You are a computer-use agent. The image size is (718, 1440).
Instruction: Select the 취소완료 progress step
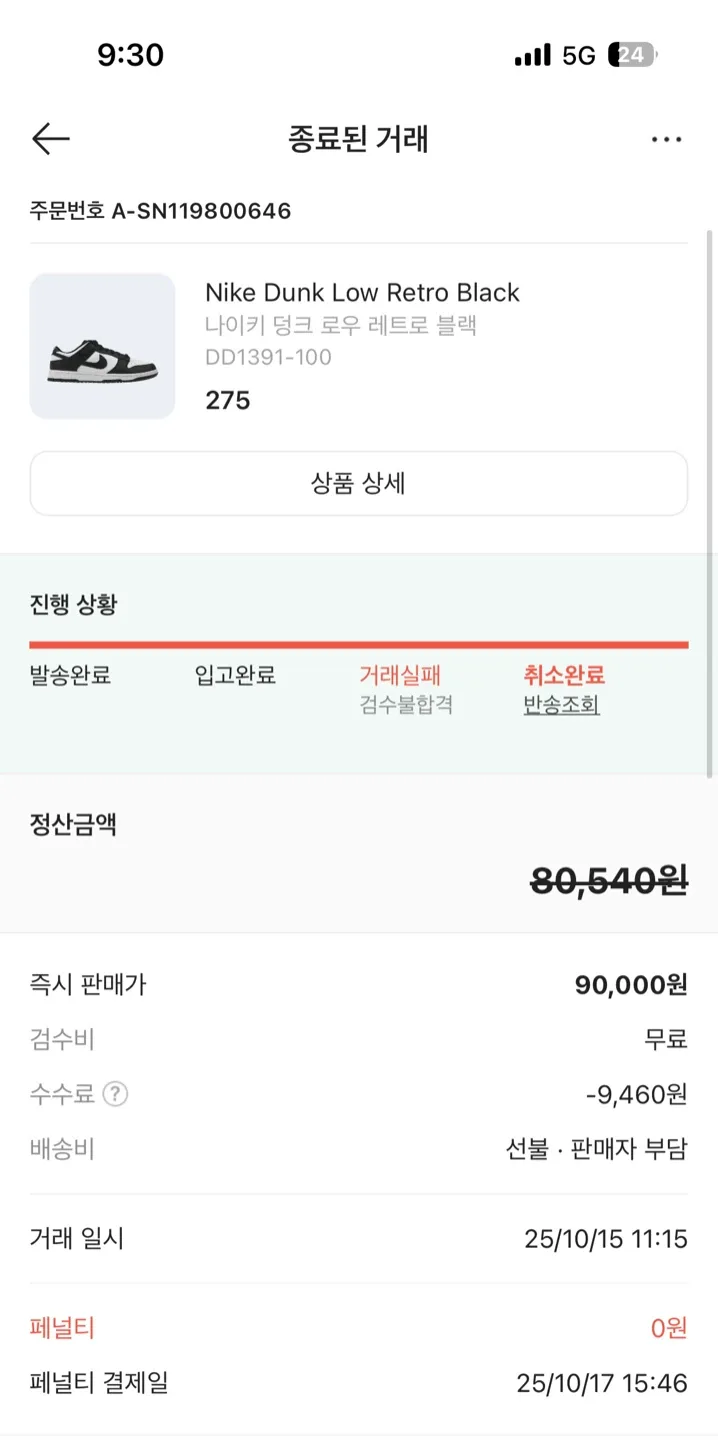pyautogui.click(x=564, y=676)
